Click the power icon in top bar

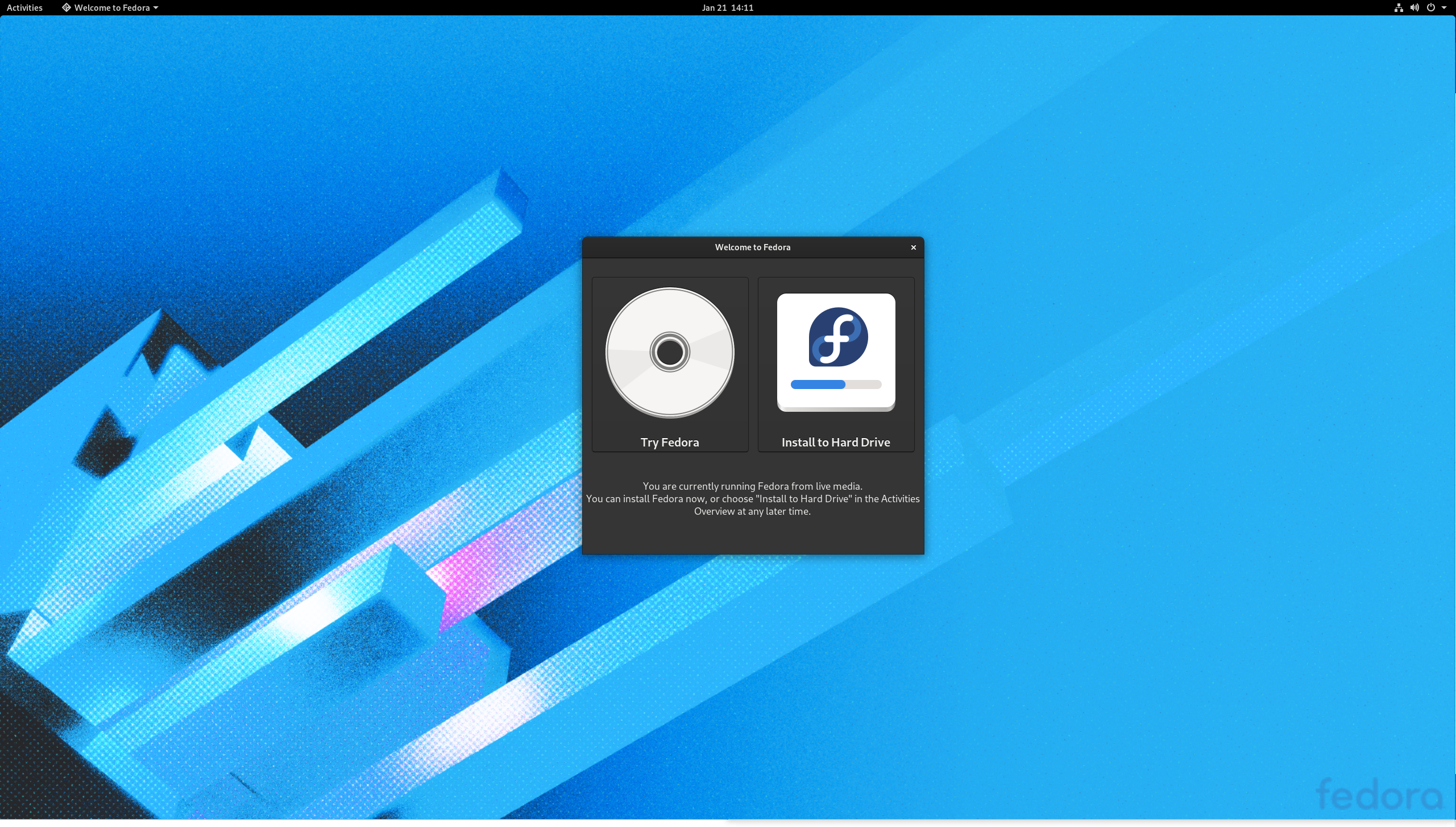[1431, 7]
